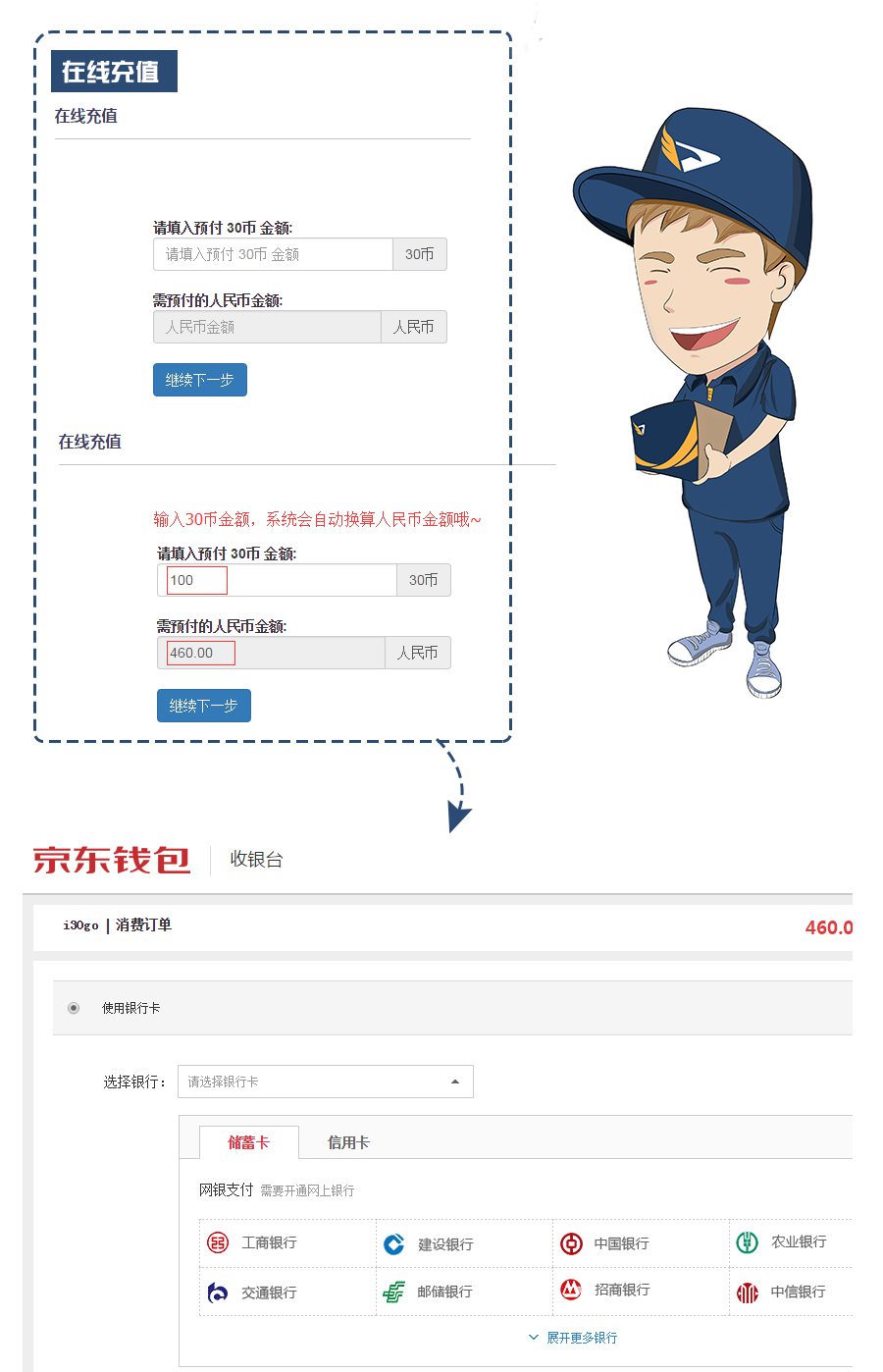Click the 农业银行 logo icon
883x1372 pixels.
[x=748, y=1242]
